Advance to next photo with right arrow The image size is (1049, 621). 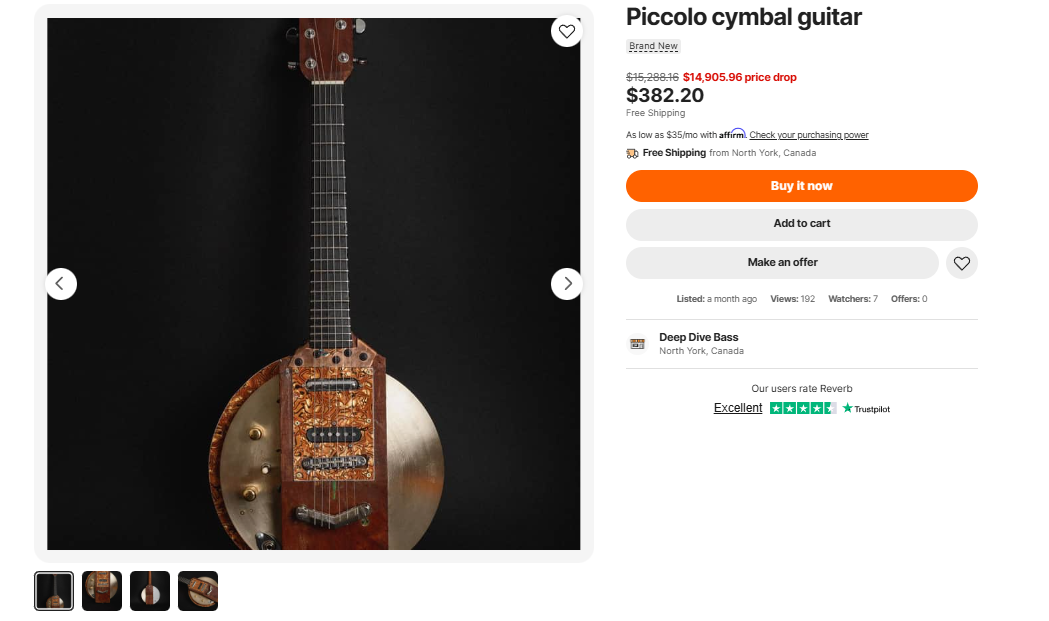click(567, 284)
